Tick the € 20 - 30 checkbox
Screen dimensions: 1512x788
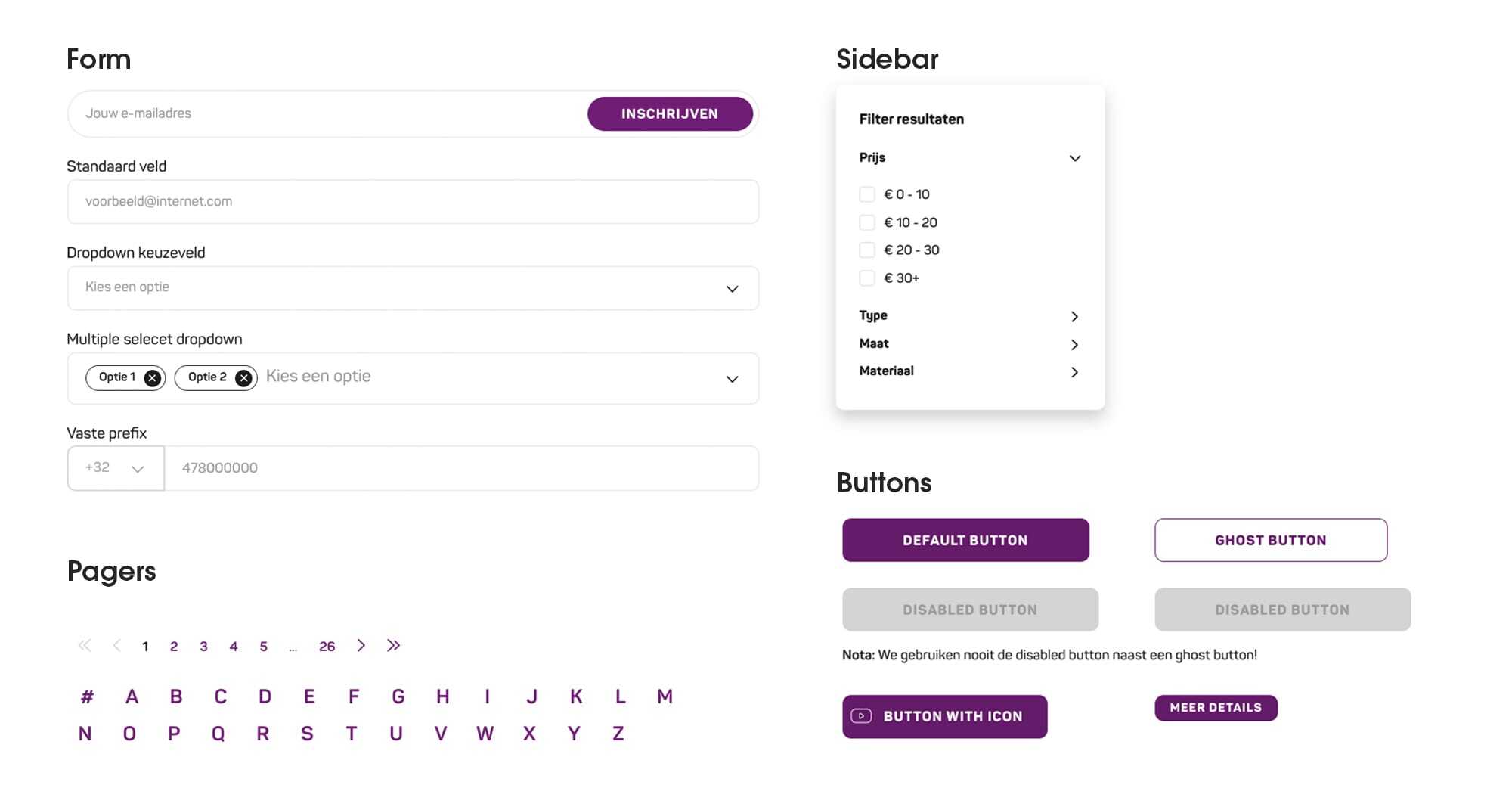coord(867,250)
